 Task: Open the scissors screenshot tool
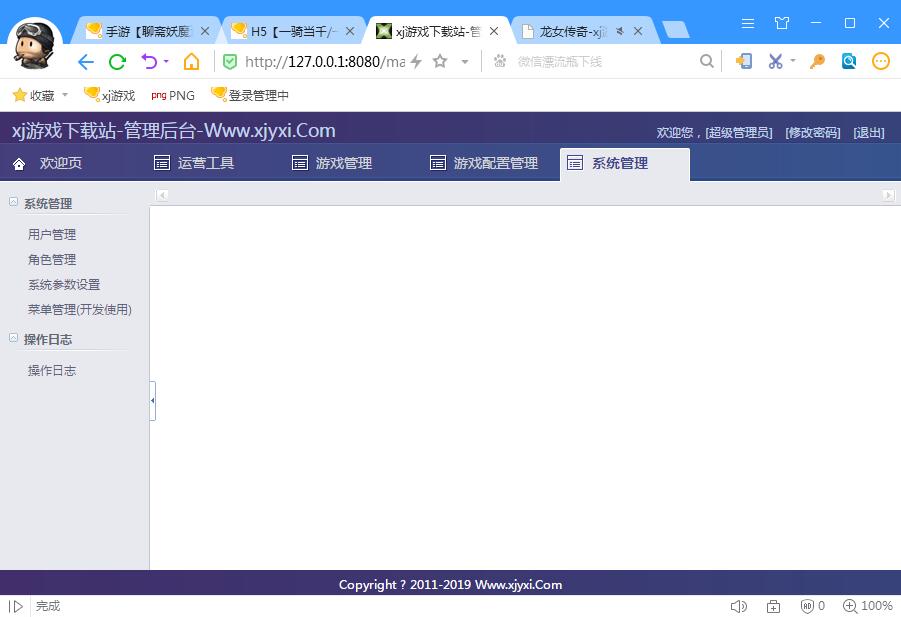point(774,62)
